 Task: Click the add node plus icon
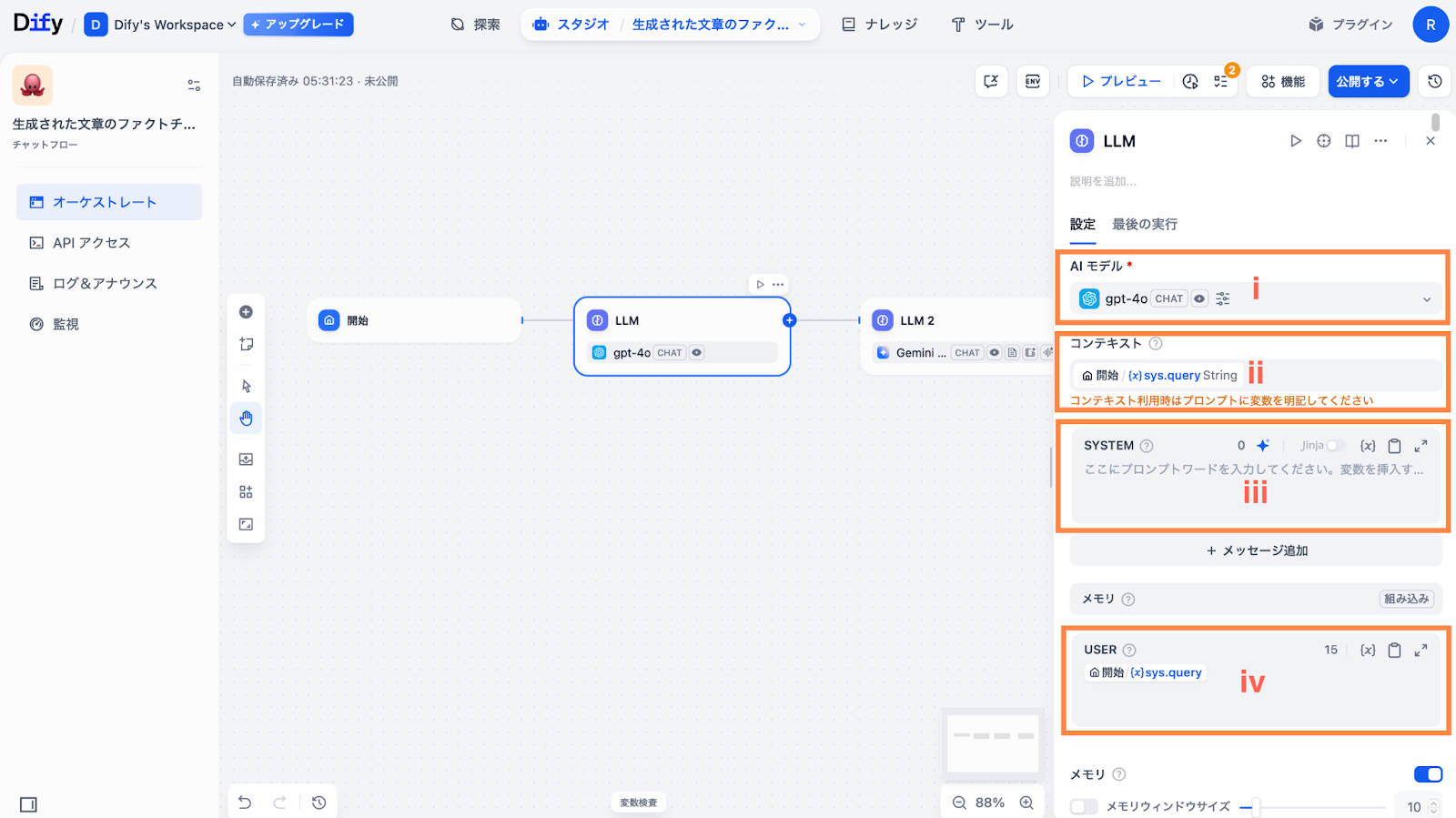246,312
